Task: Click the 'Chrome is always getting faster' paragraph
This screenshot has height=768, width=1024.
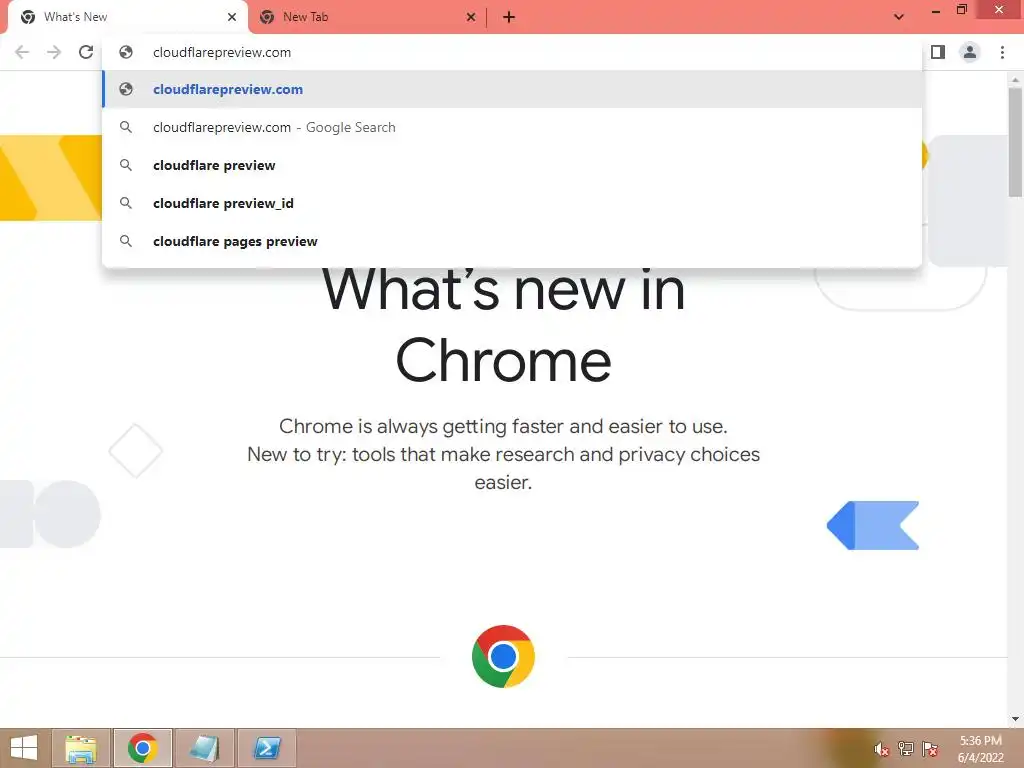Action: 503,454
